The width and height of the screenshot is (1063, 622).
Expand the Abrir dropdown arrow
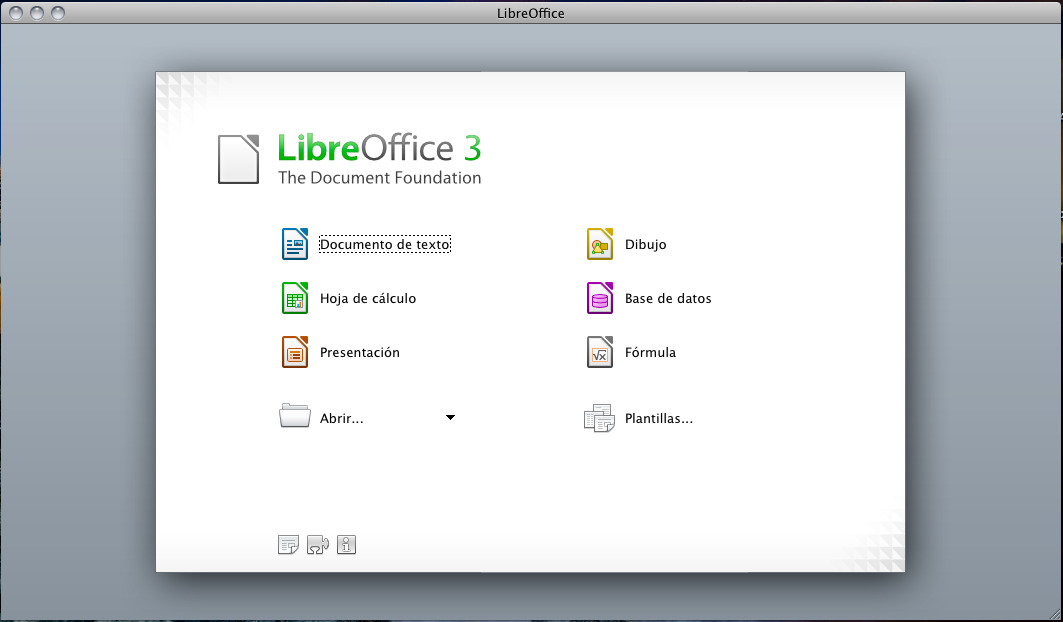[451, 417]
